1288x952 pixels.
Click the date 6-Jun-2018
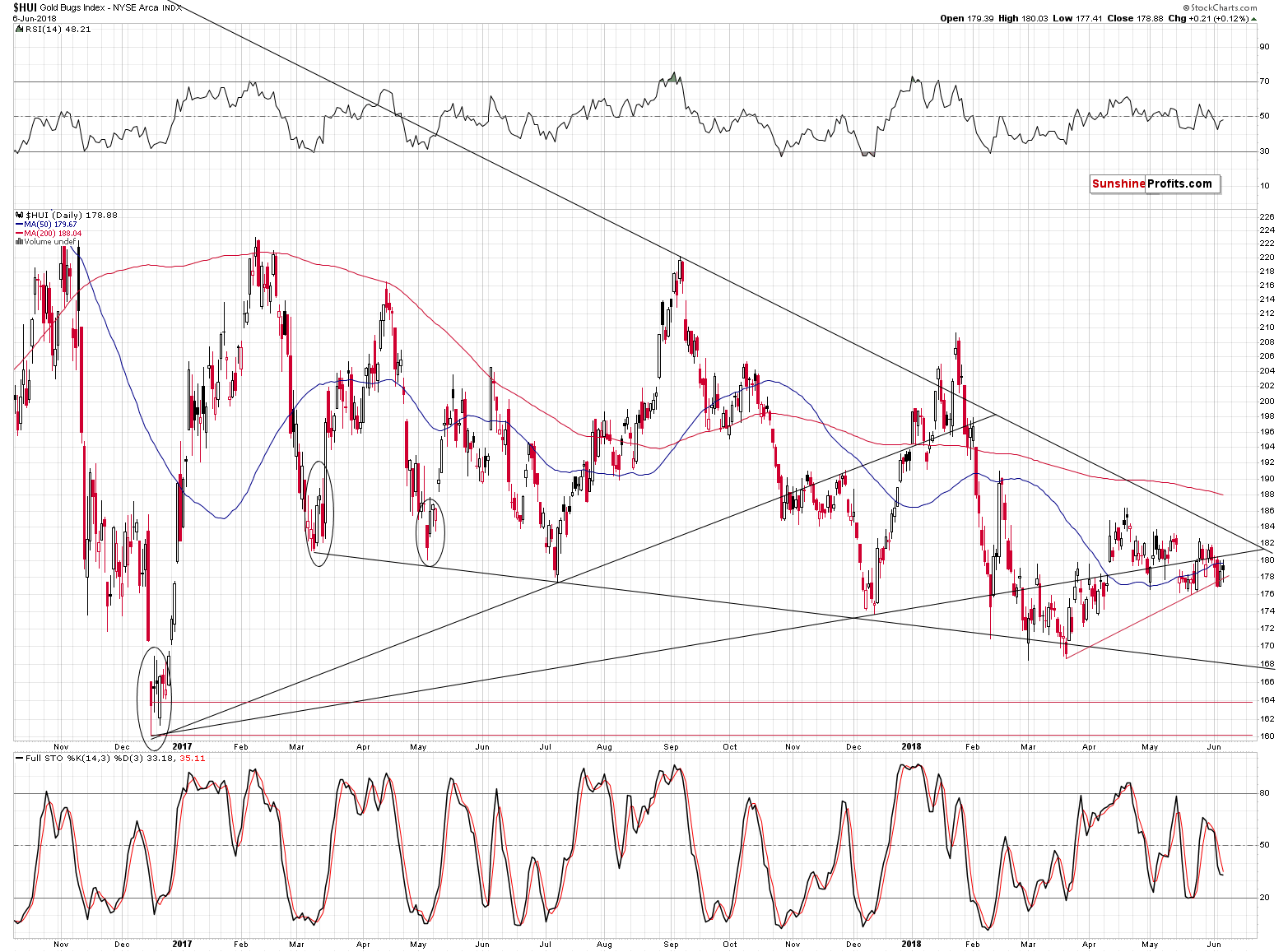pyautogui.click(x=35, y=19)
